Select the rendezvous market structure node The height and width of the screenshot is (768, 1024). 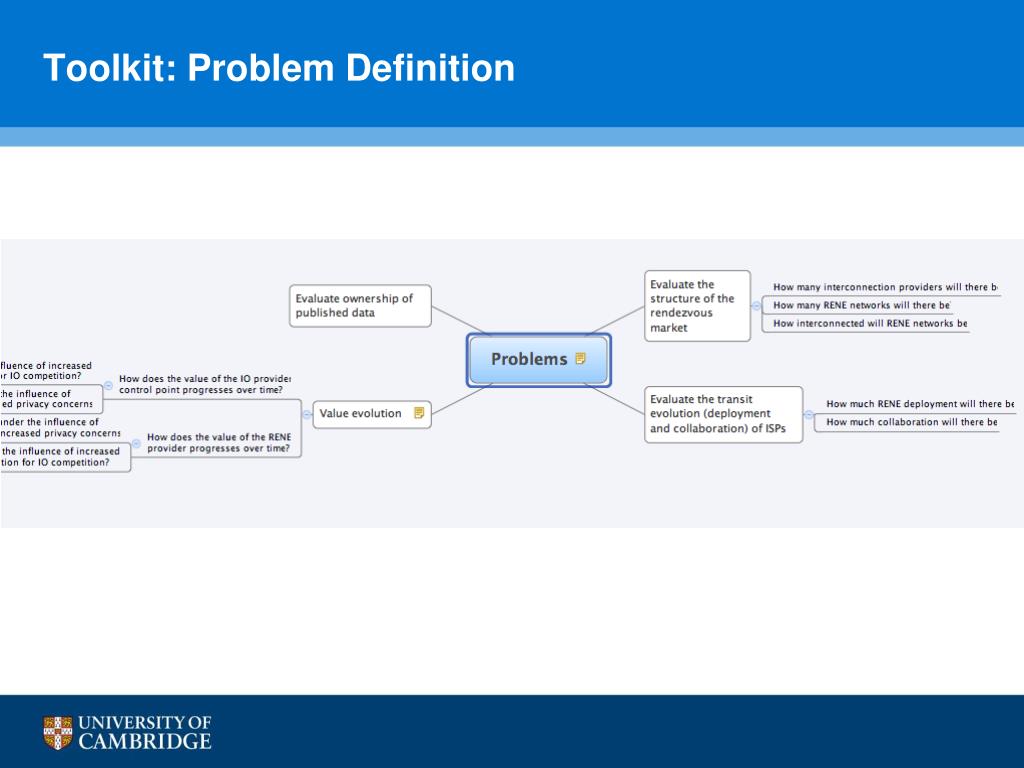click(x=697, y=306)
